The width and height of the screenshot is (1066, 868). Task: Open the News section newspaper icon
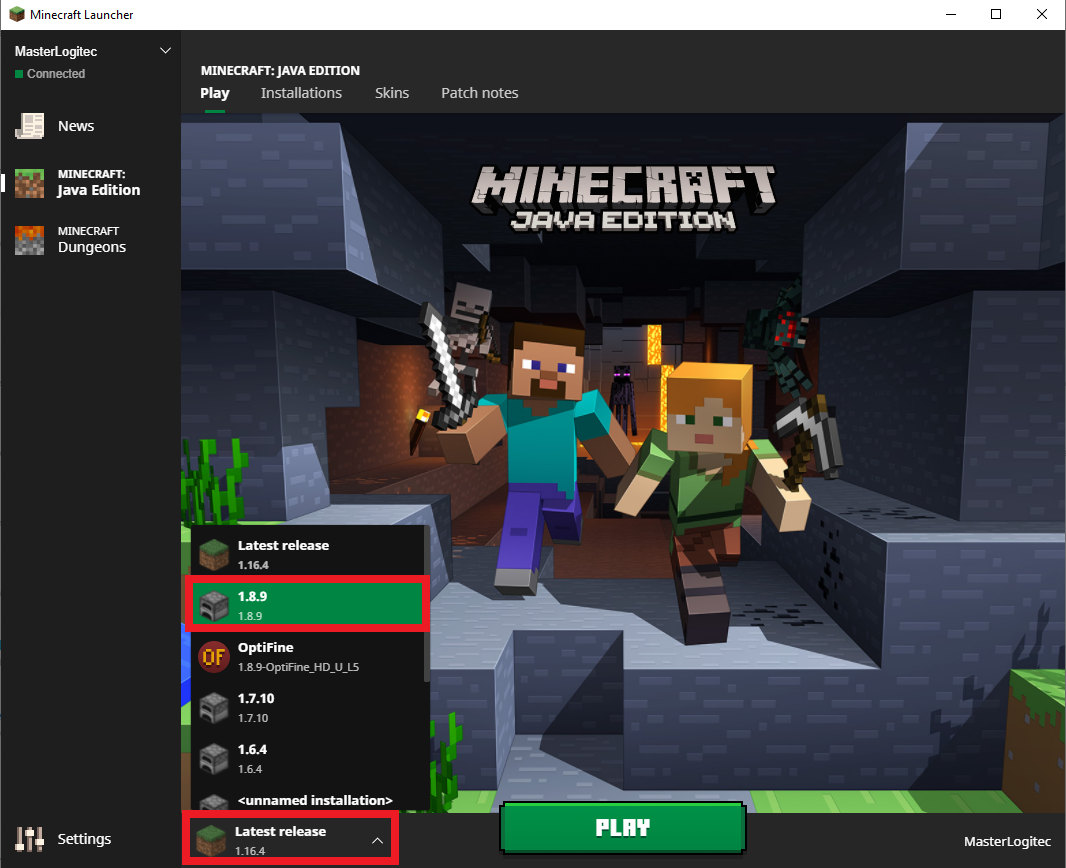coord(29,126)
